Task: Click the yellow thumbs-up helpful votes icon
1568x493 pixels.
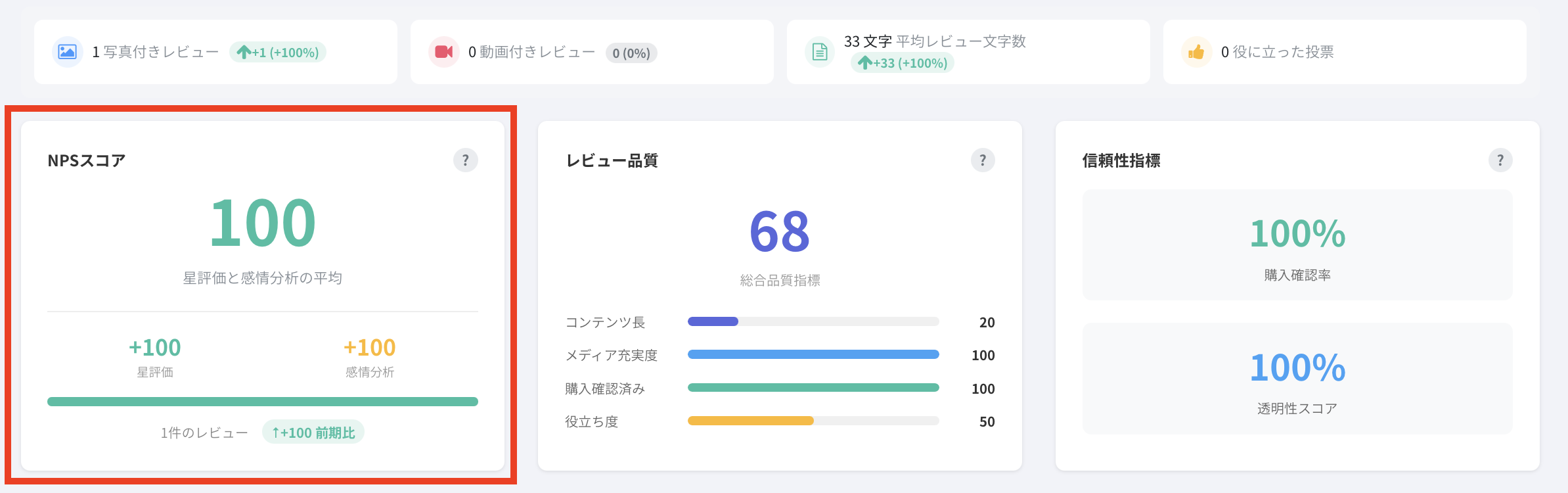Action: (x=1196, y=52)
